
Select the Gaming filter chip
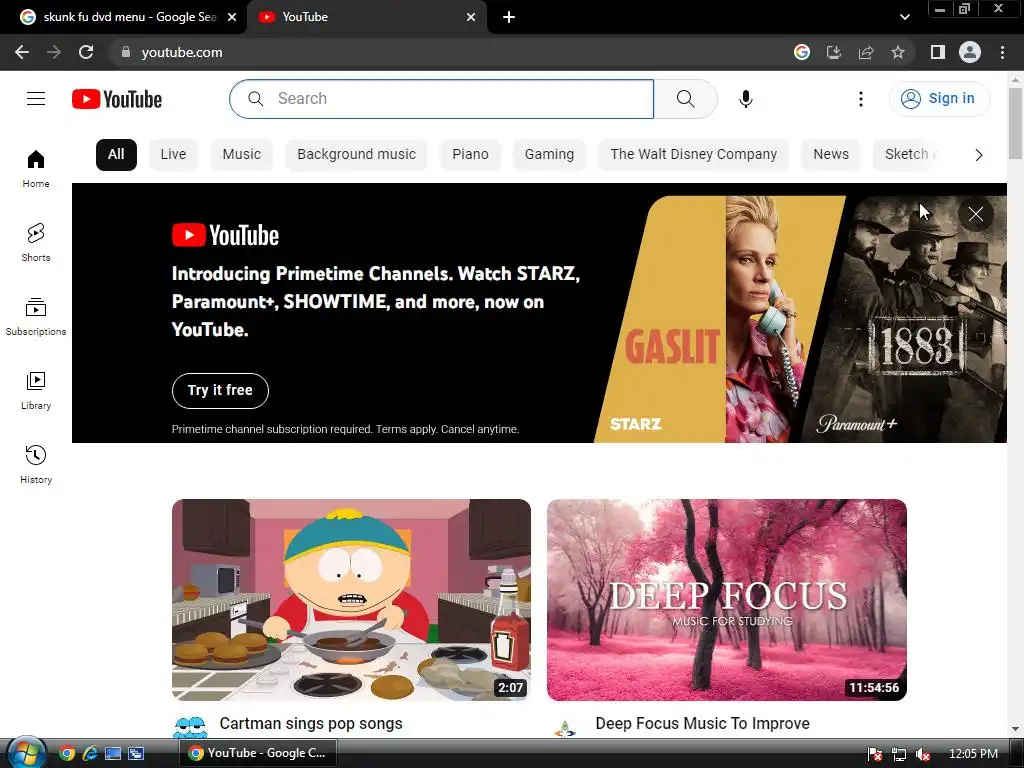tap(549, 155)
